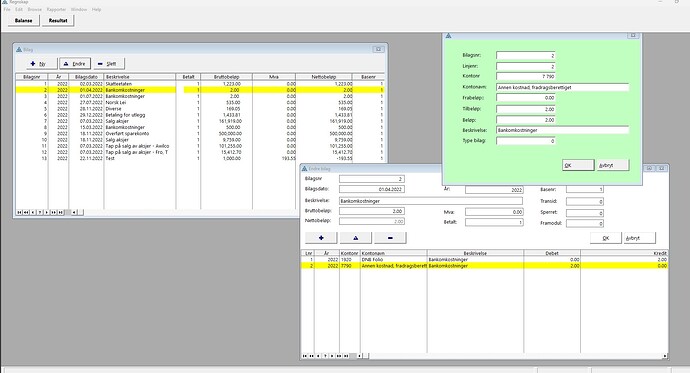Image resolution: width=690 pixels, height=373 pixels.
Task: Open the Rapporter menu
Action: pos(56,9)
